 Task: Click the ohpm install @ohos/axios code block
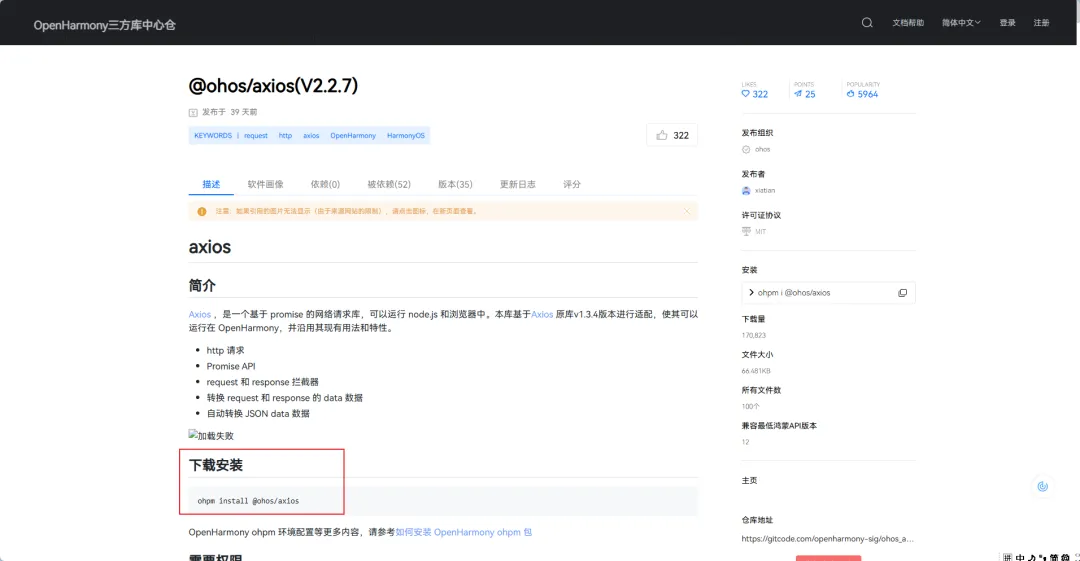443,501
